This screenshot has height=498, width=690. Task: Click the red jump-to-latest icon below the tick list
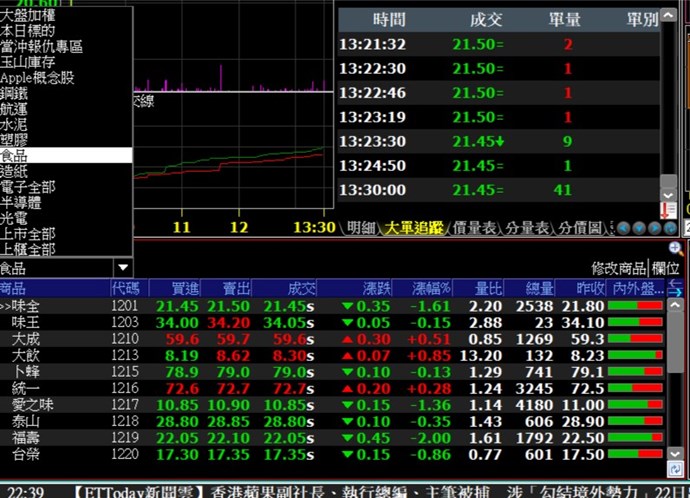coord(669,210)
